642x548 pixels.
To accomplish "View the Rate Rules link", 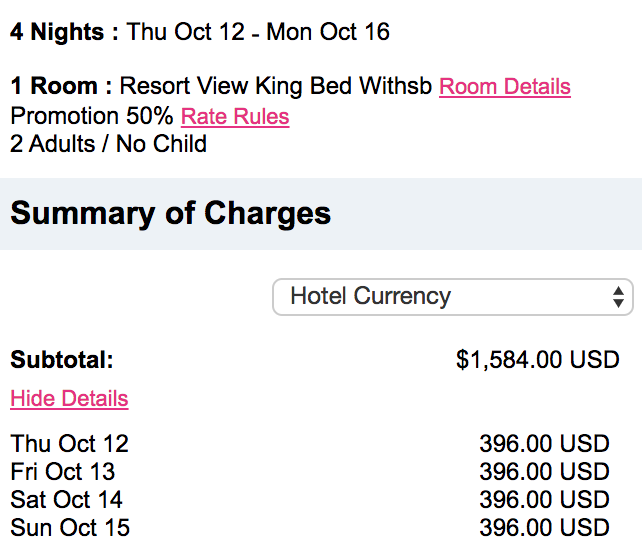I will [x=235, y=117].
